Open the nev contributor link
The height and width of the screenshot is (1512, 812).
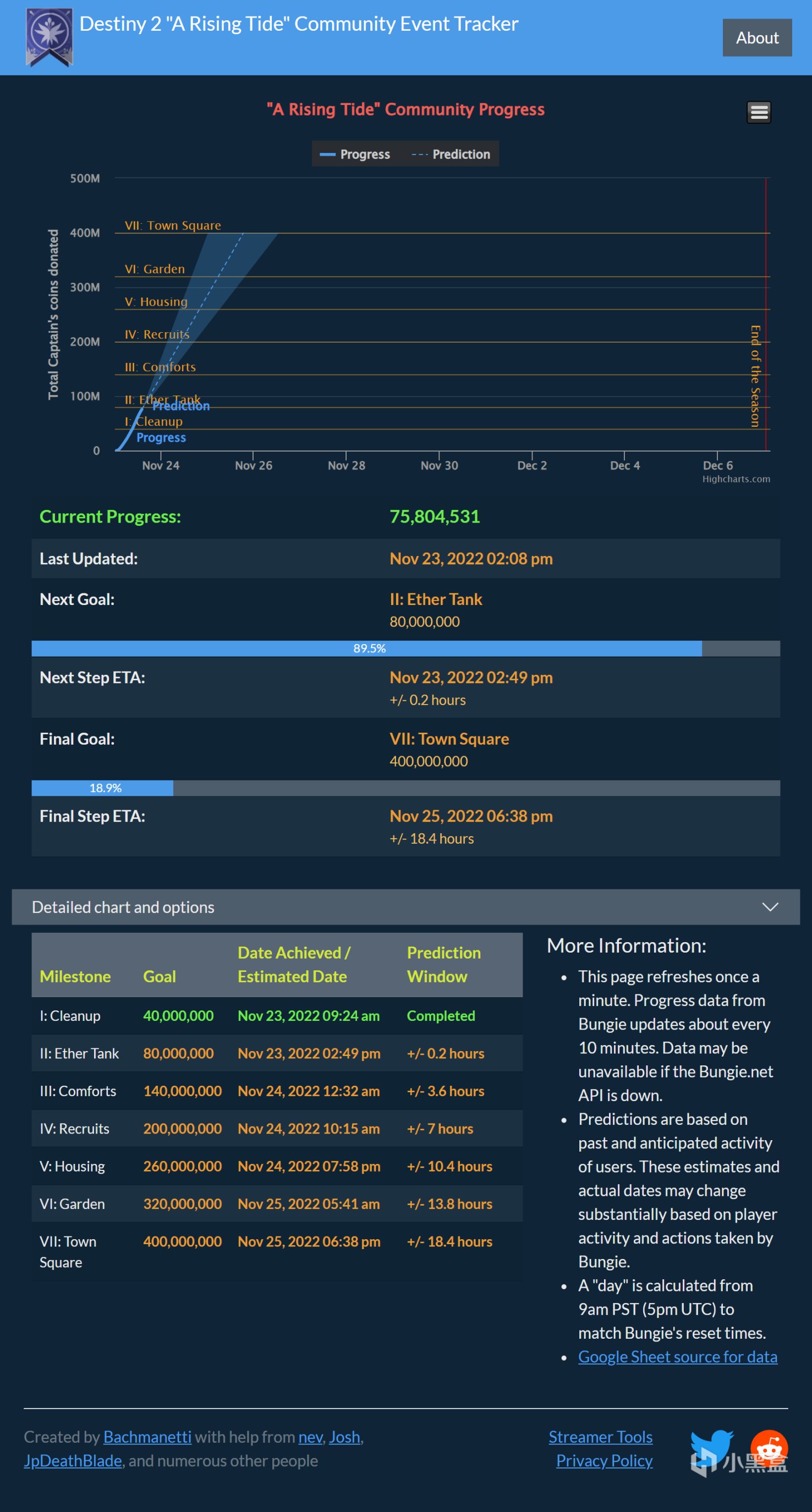tap(311, 1436)
